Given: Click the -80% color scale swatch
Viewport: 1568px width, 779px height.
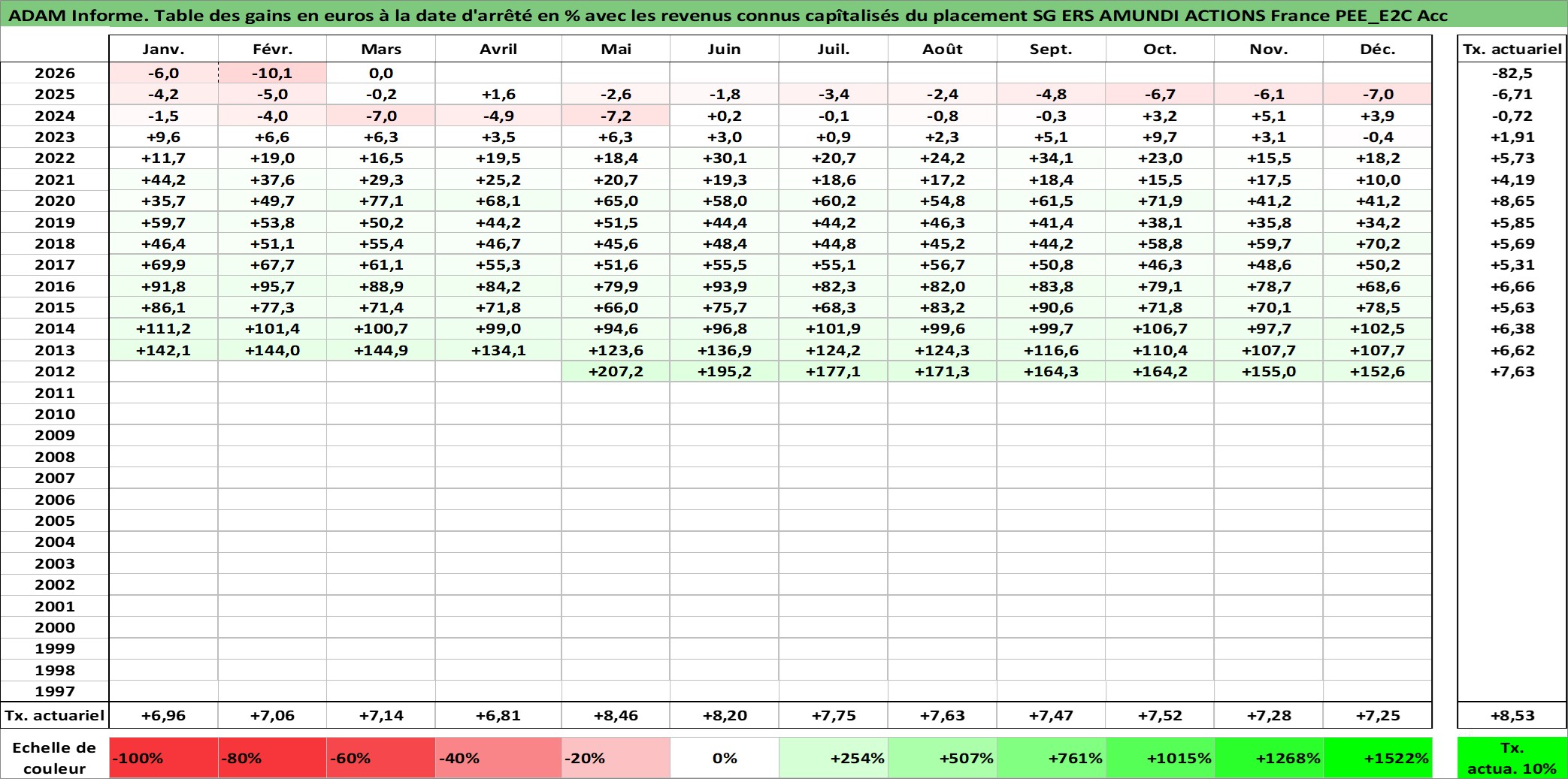Looking at the screenshot, I should click(x=272, y=758).
